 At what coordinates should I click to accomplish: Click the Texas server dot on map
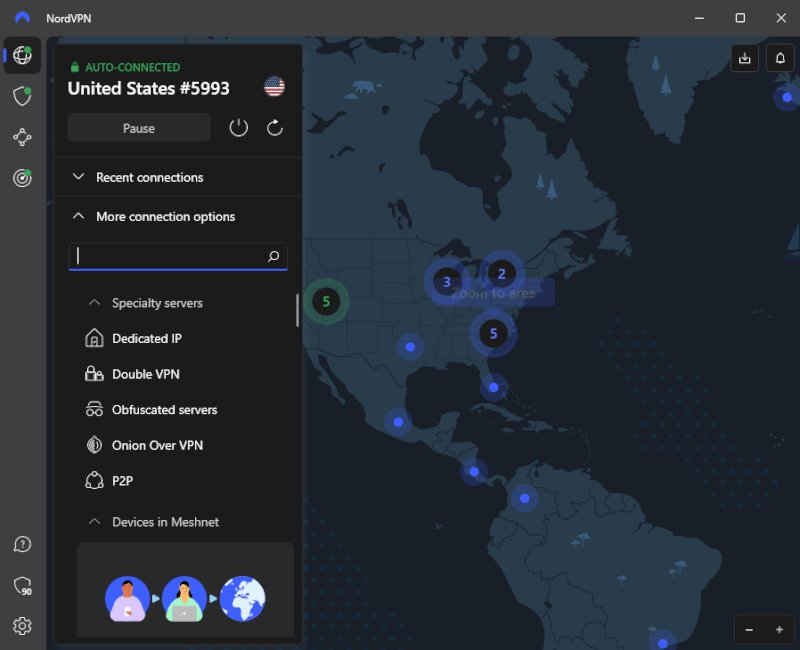coord(410,347)
